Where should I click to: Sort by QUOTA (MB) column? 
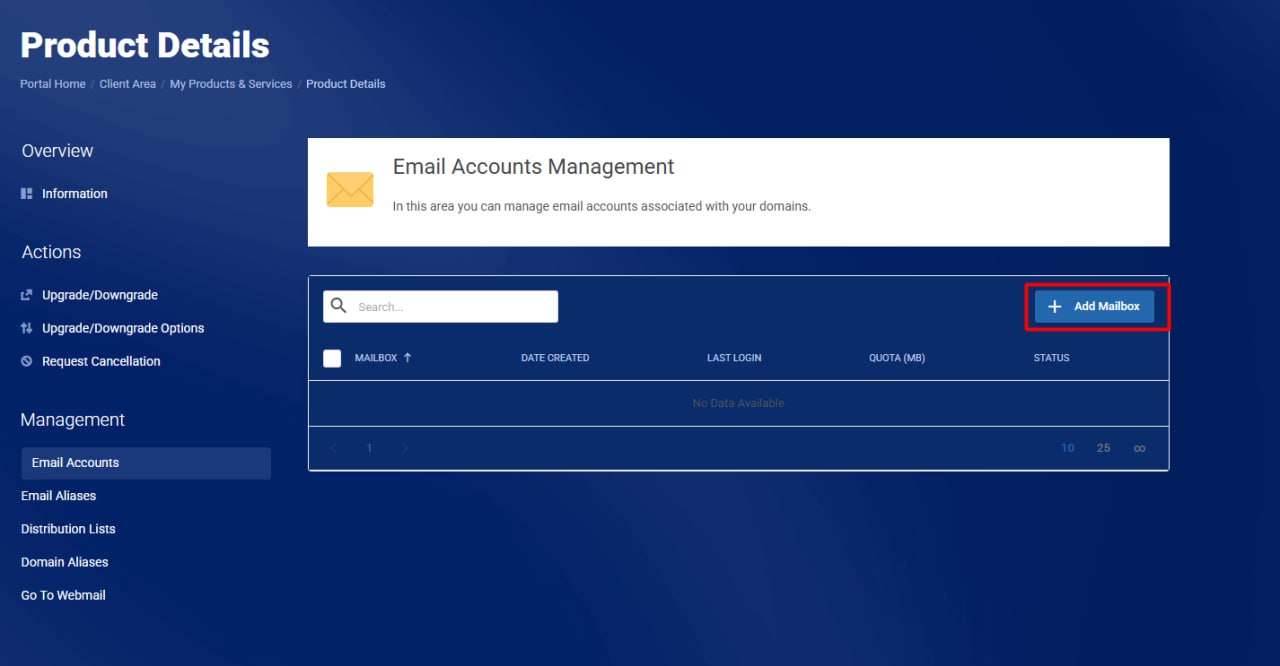click(x=897, y=358)
